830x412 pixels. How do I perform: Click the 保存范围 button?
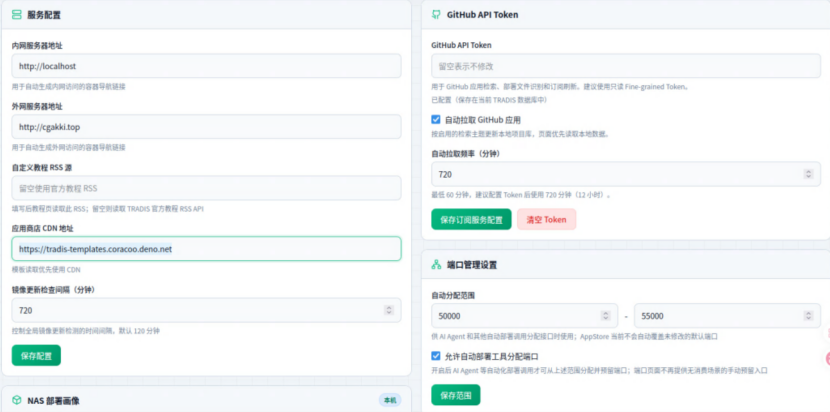(456, 395)
